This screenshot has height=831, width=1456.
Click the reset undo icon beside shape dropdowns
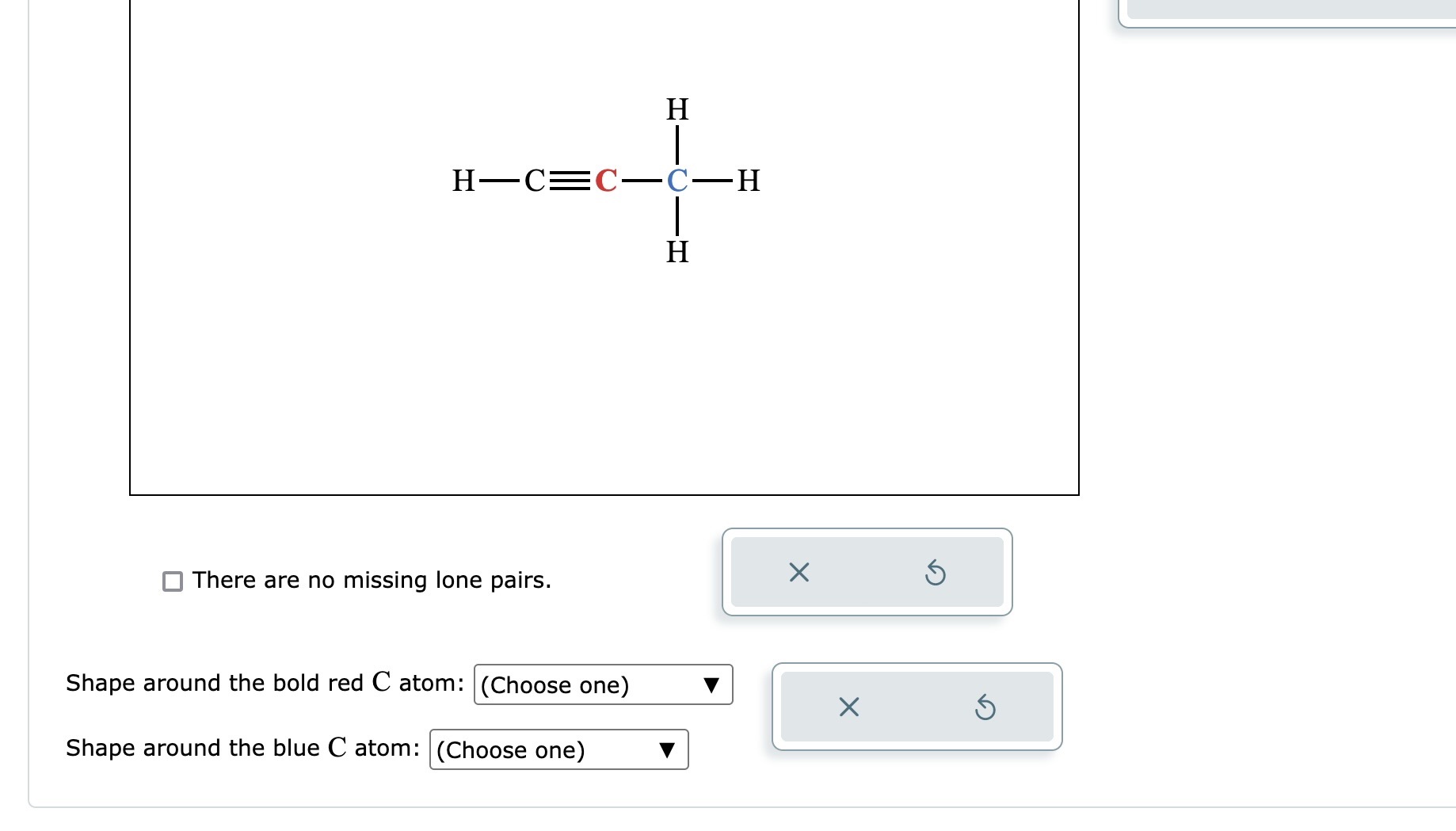(x=986, y=707)
